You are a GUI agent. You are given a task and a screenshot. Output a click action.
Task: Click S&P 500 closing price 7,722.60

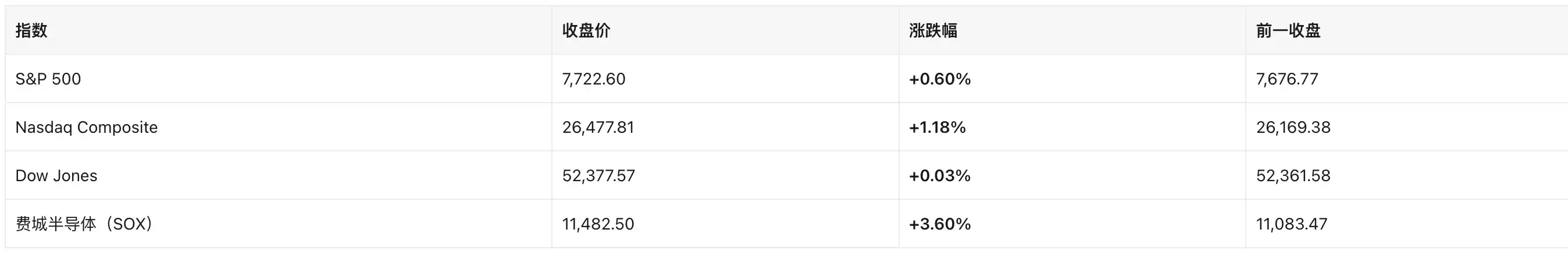[593, 79]
